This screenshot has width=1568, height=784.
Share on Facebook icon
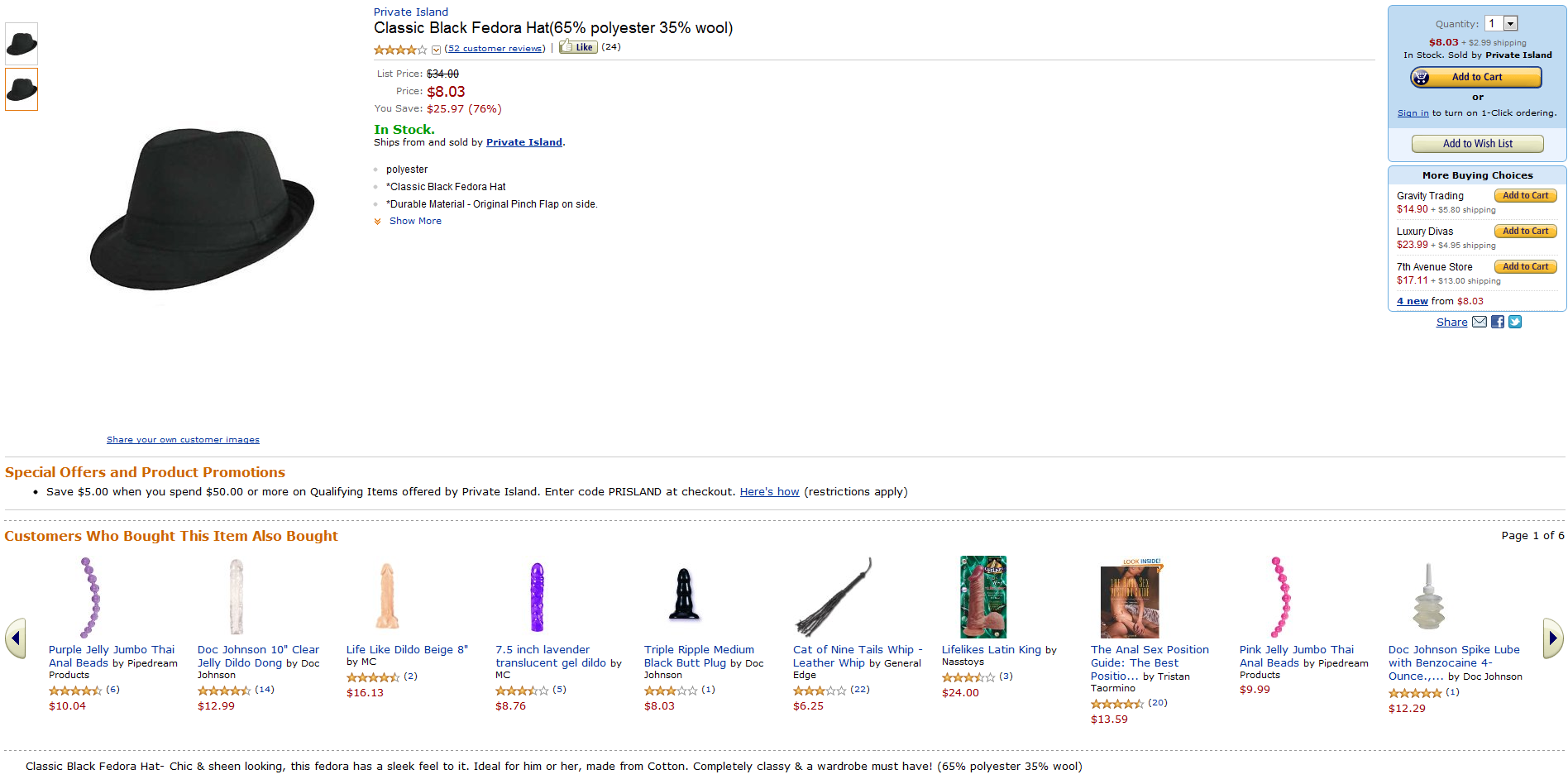1498,322
